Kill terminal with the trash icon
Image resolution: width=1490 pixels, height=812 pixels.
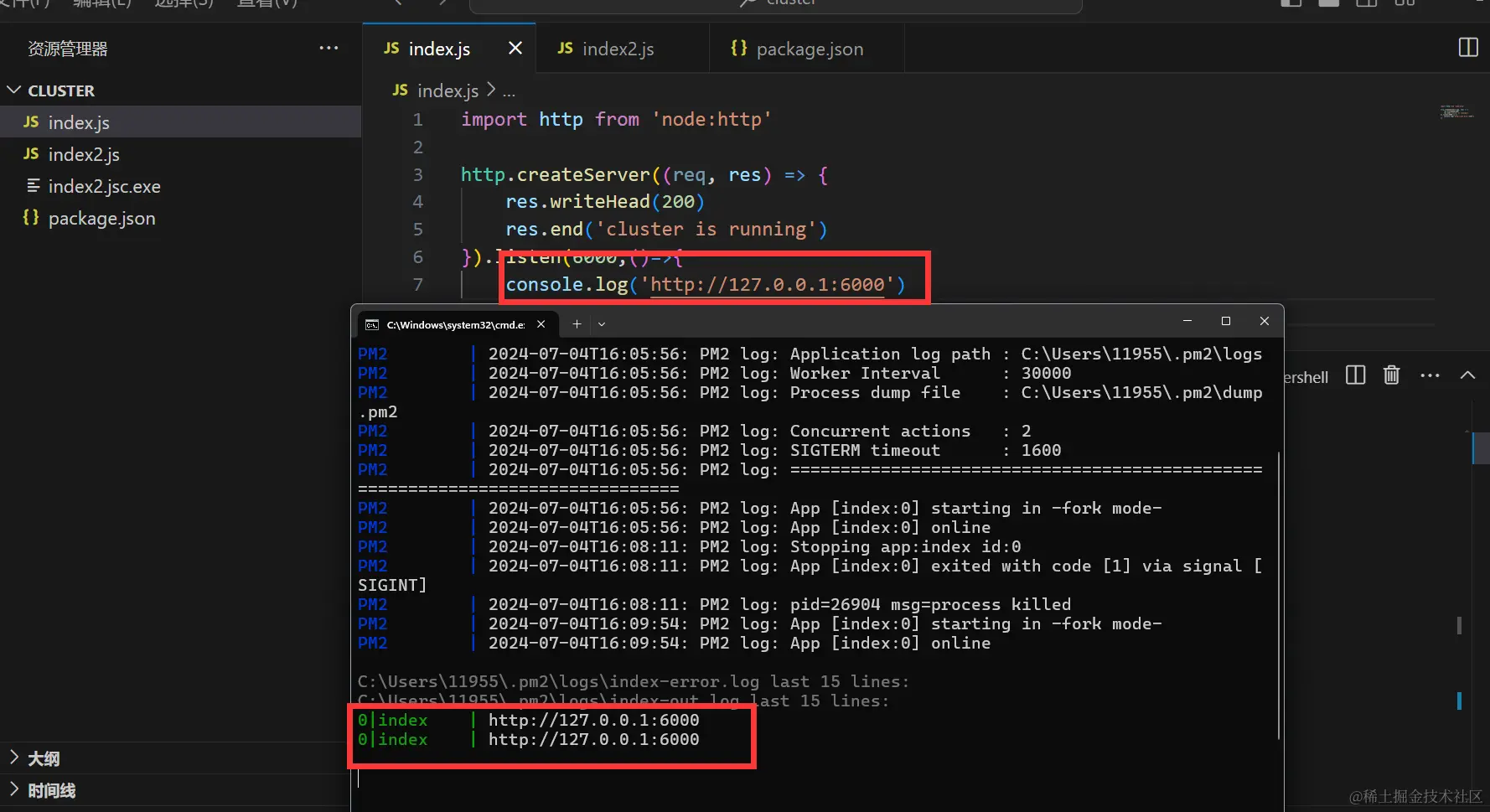tap(1391, 375)
